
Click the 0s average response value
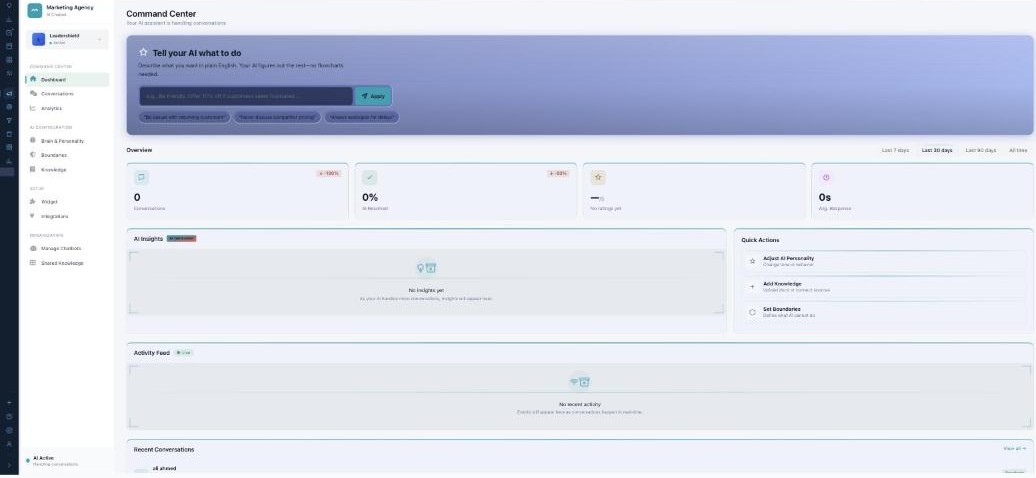[825, 197]
